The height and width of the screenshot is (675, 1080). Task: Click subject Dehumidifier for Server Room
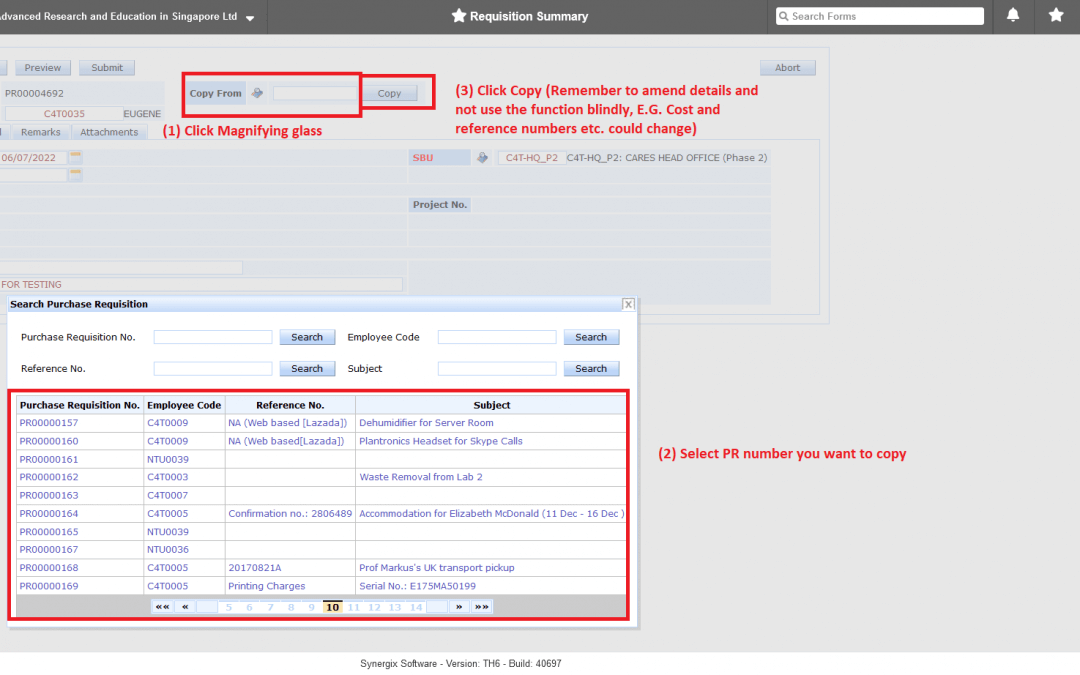tap(426, 423)
